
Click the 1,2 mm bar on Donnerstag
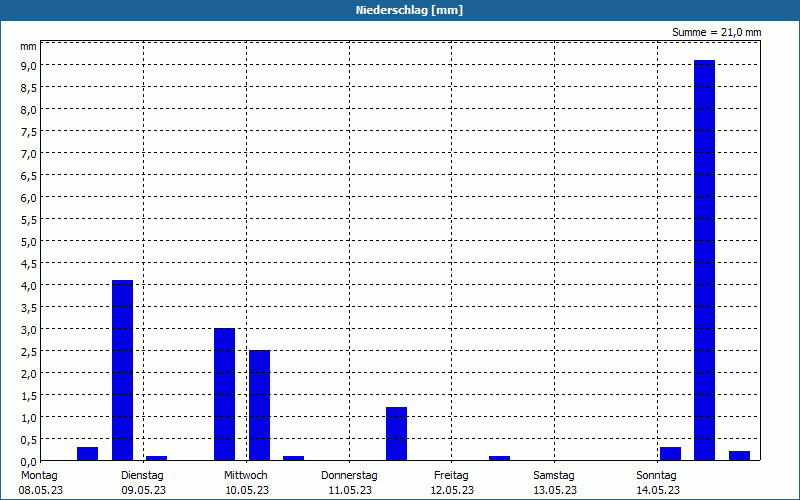click(396, 434)
